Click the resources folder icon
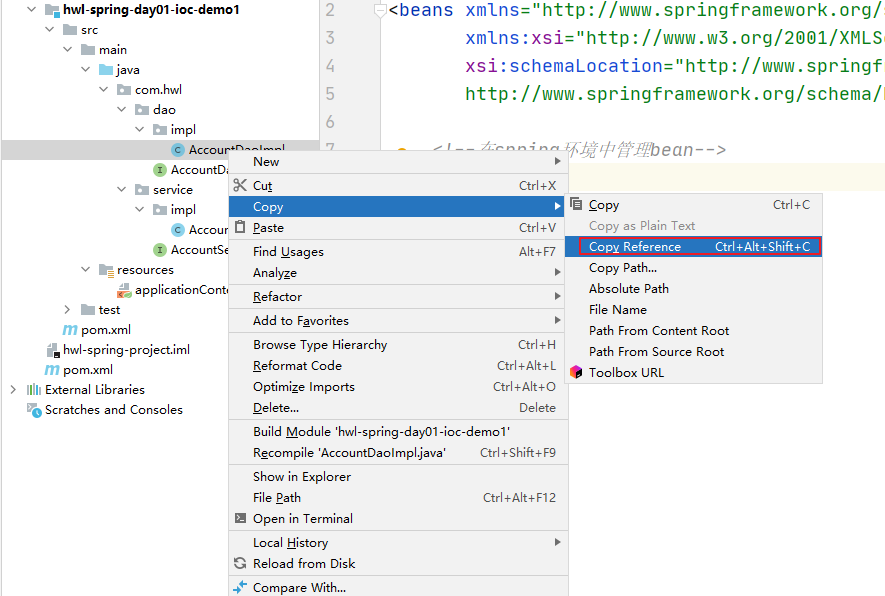Viewport: 885px width, 596px height. pyautogui.click(x=106, y=270)
